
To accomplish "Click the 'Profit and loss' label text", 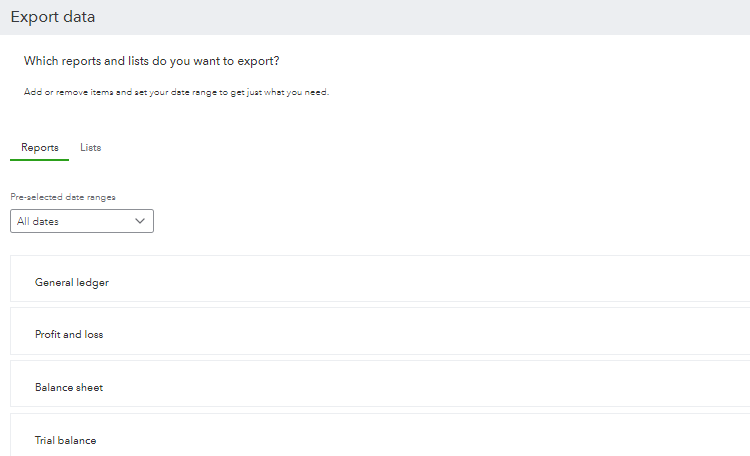I will [69, 334].
